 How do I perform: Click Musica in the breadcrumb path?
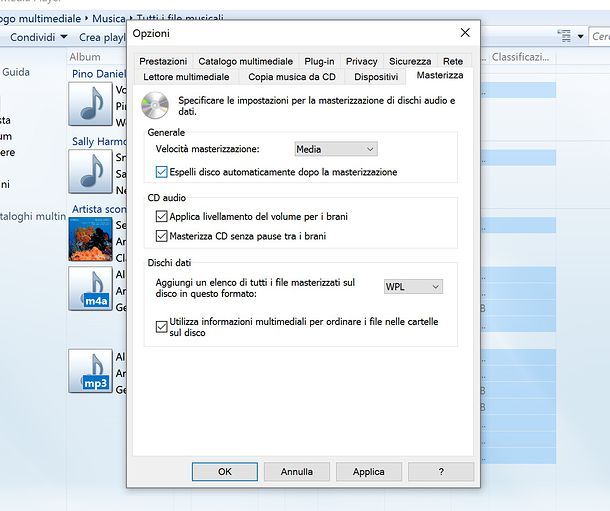tap(109, 19)
